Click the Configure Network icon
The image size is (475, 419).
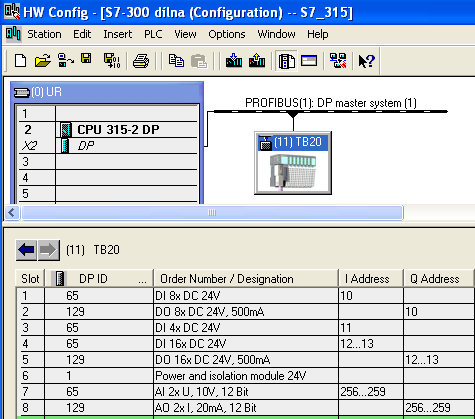338,61
